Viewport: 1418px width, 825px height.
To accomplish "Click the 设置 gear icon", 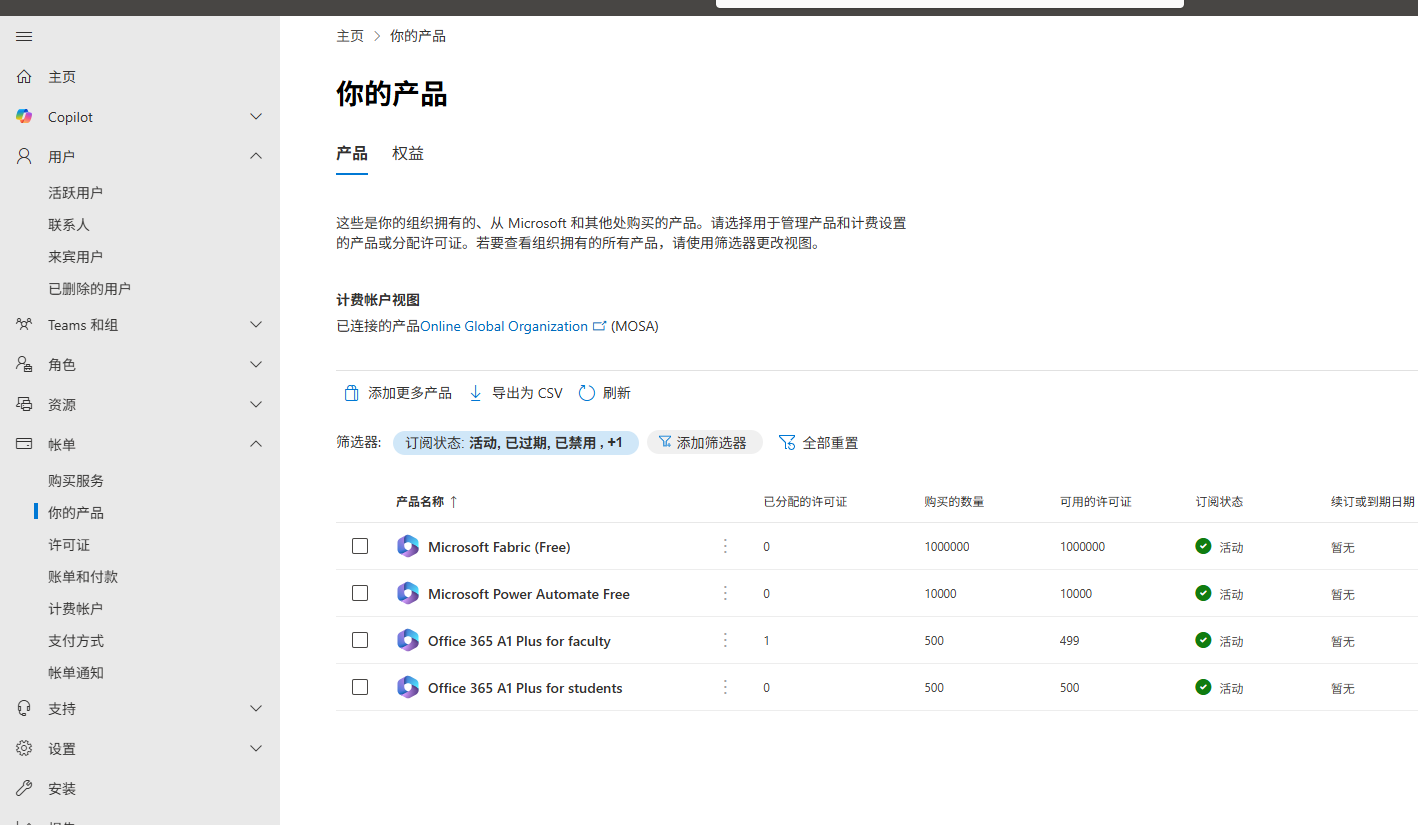I will tap(24, 749).
